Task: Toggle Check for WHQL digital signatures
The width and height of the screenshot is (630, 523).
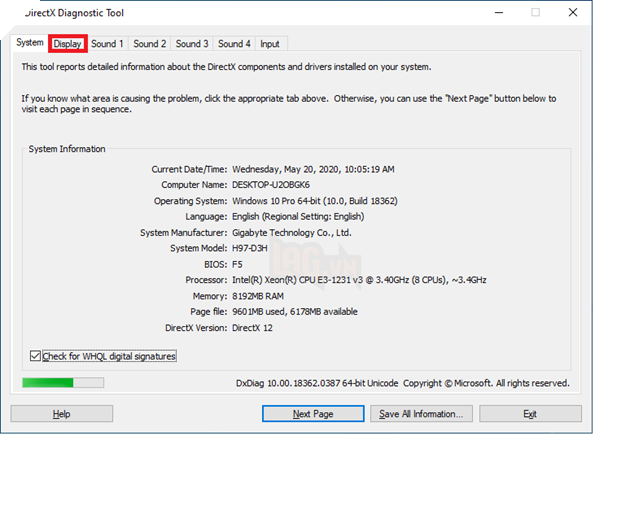Action: point(36,356)
